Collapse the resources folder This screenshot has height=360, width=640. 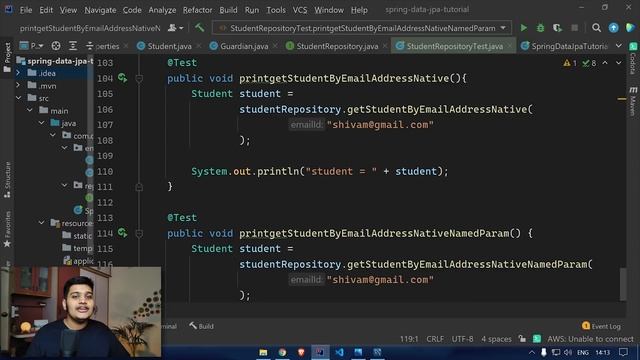(x=42, y=223)
